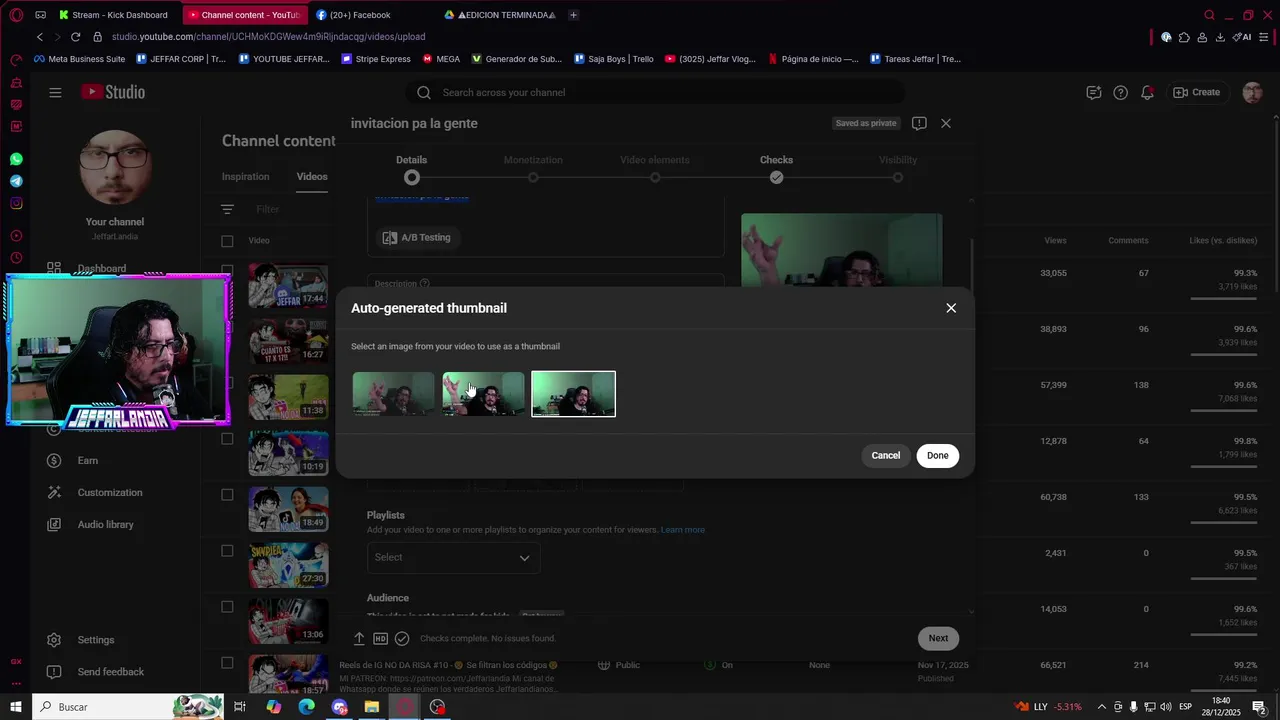Viewport: 1280px width, 720px height.
Task: Open send feedback icon in upload dialog header
Action: 919,123
